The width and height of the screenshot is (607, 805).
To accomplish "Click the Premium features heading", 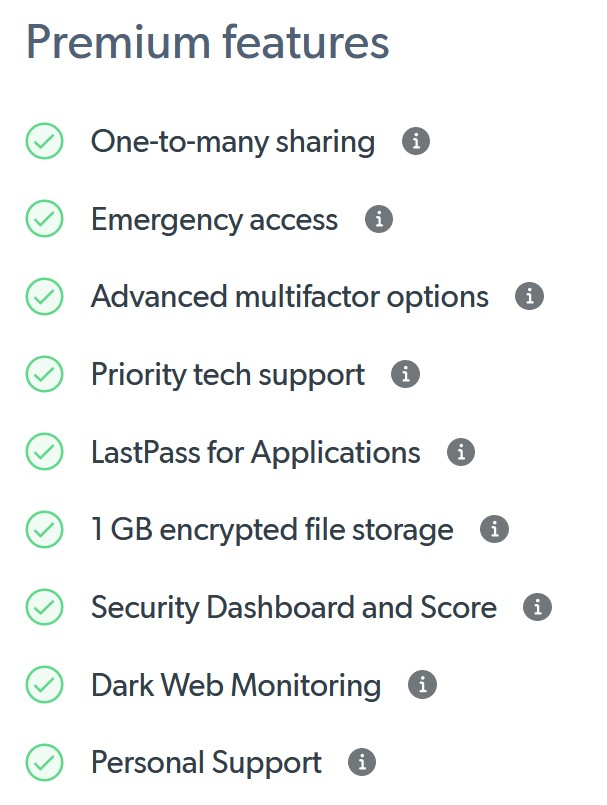I will pos(207,43).
